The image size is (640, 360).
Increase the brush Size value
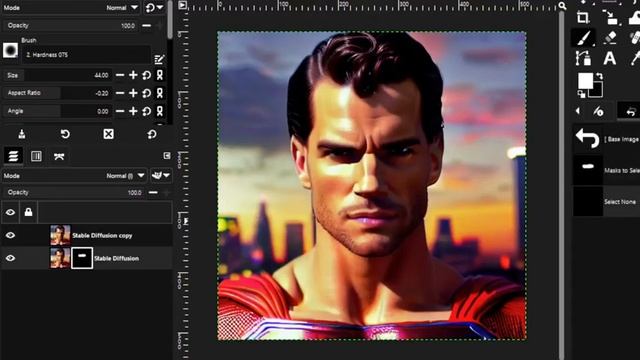point(133,75)
